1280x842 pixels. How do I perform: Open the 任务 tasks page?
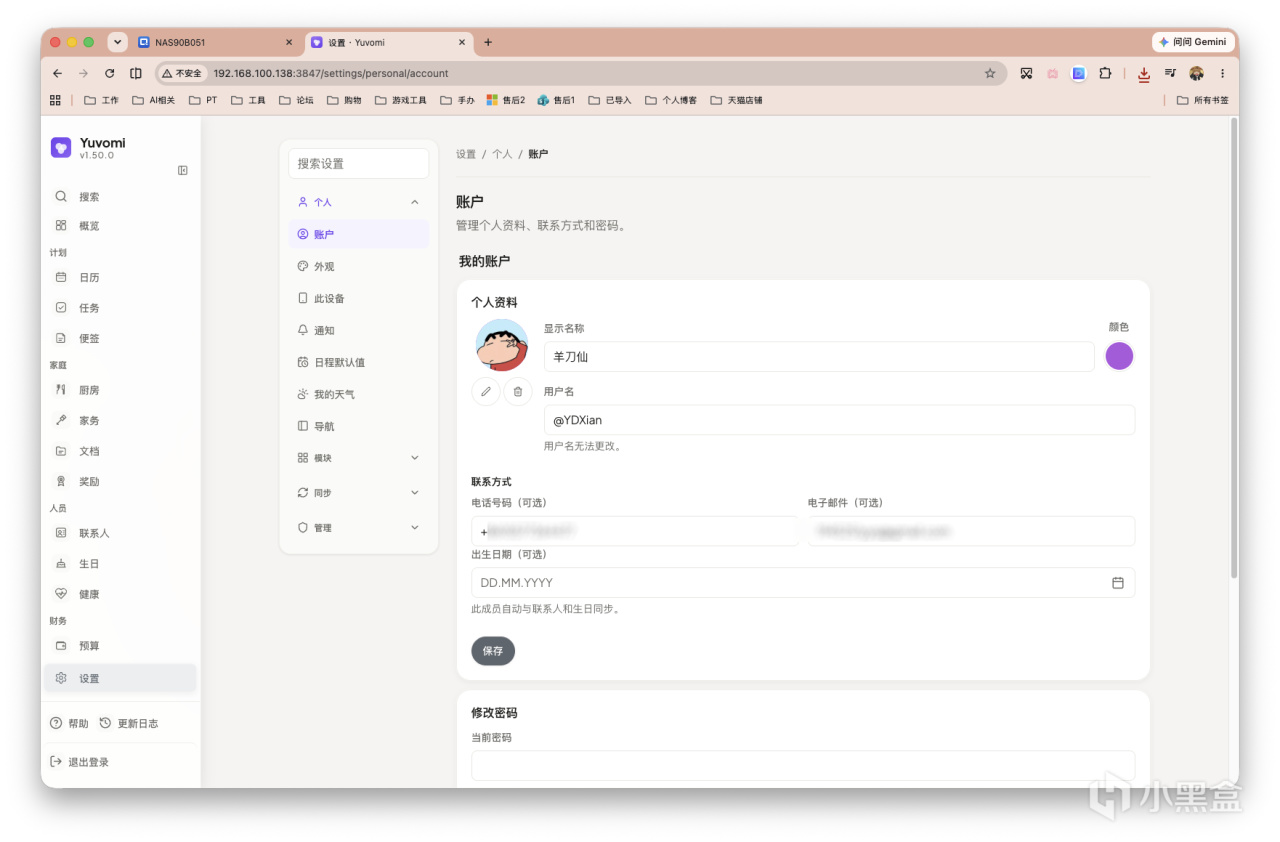[120, 308]
